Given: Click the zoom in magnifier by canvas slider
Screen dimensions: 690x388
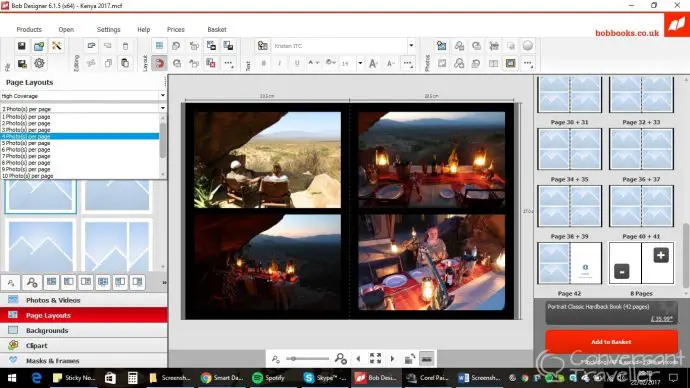Looking at the screenshot, I should pos(341,359).
